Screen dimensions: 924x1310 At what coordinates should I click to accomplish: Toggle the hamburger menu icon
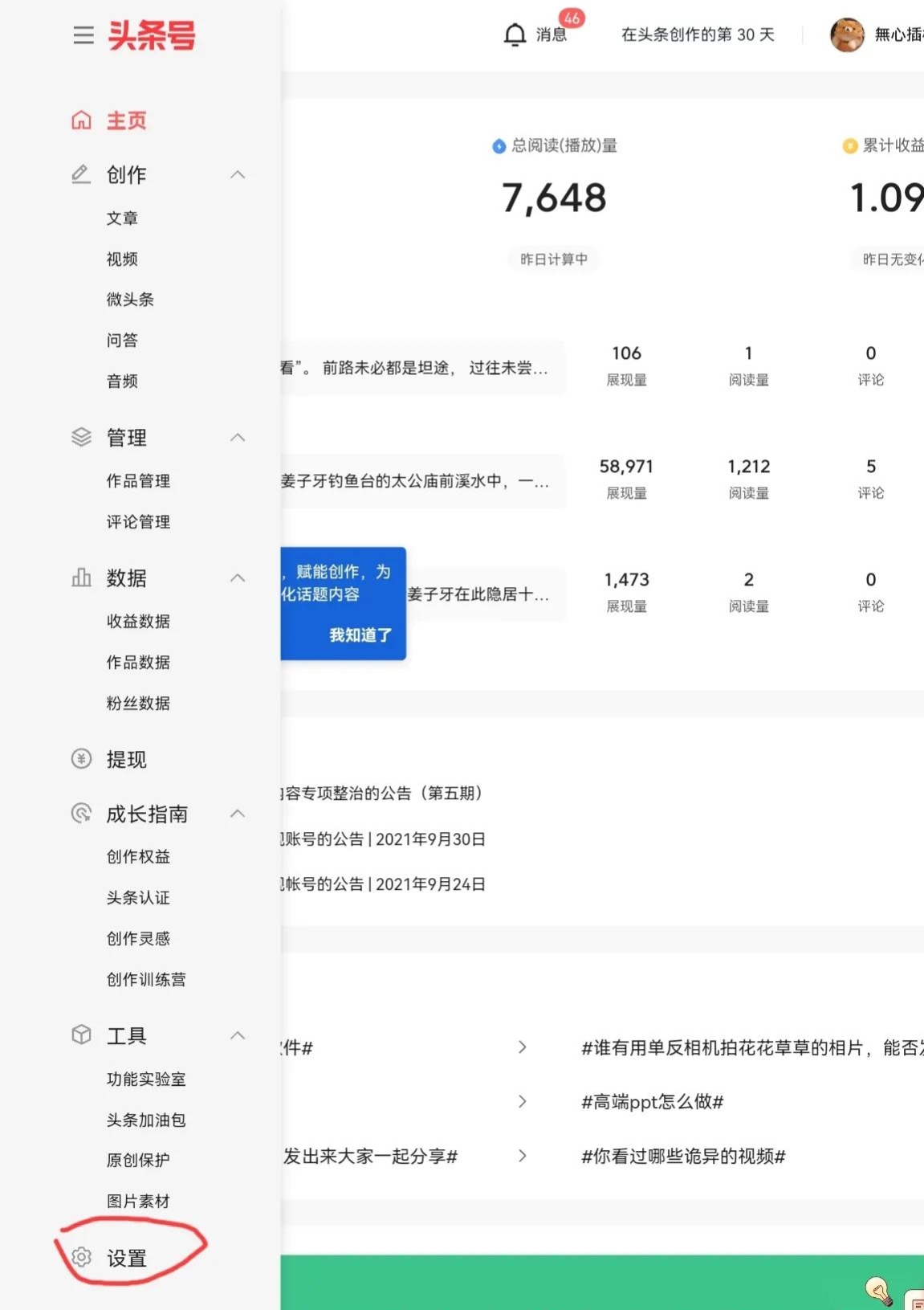click(83, 35)
